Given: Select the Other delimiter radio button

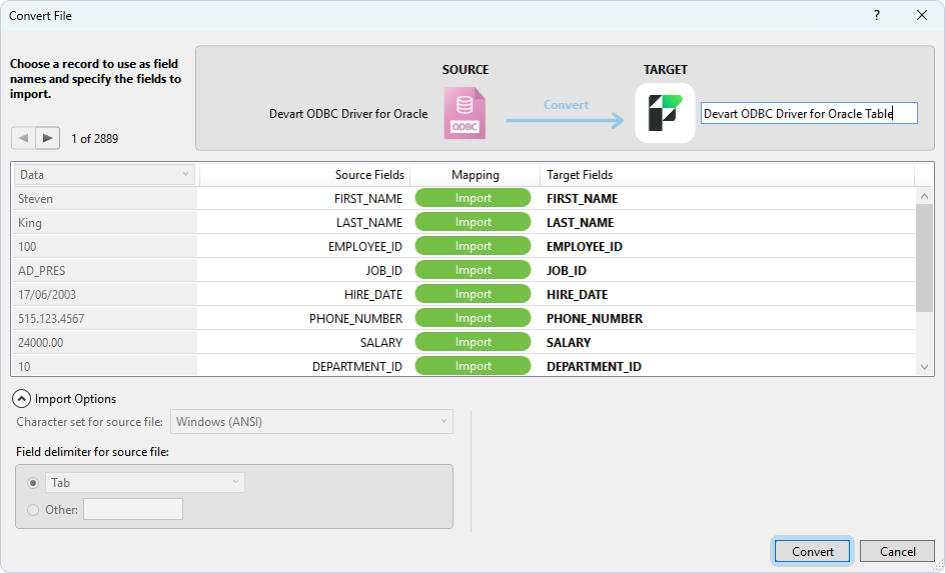Looking at the screenshot, I should tap(33, 510).
